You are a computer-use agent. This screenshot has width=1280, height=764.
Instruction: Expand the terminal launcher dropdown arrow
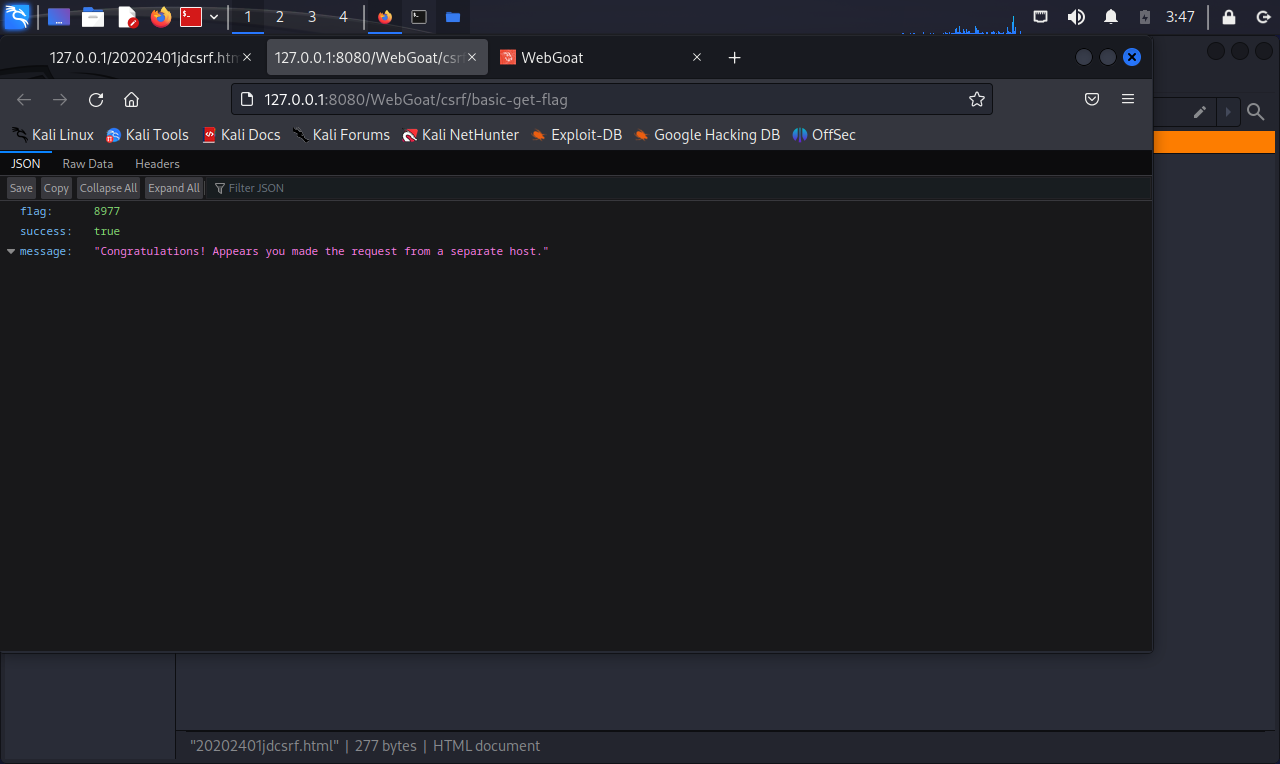(x=214, y=17)
